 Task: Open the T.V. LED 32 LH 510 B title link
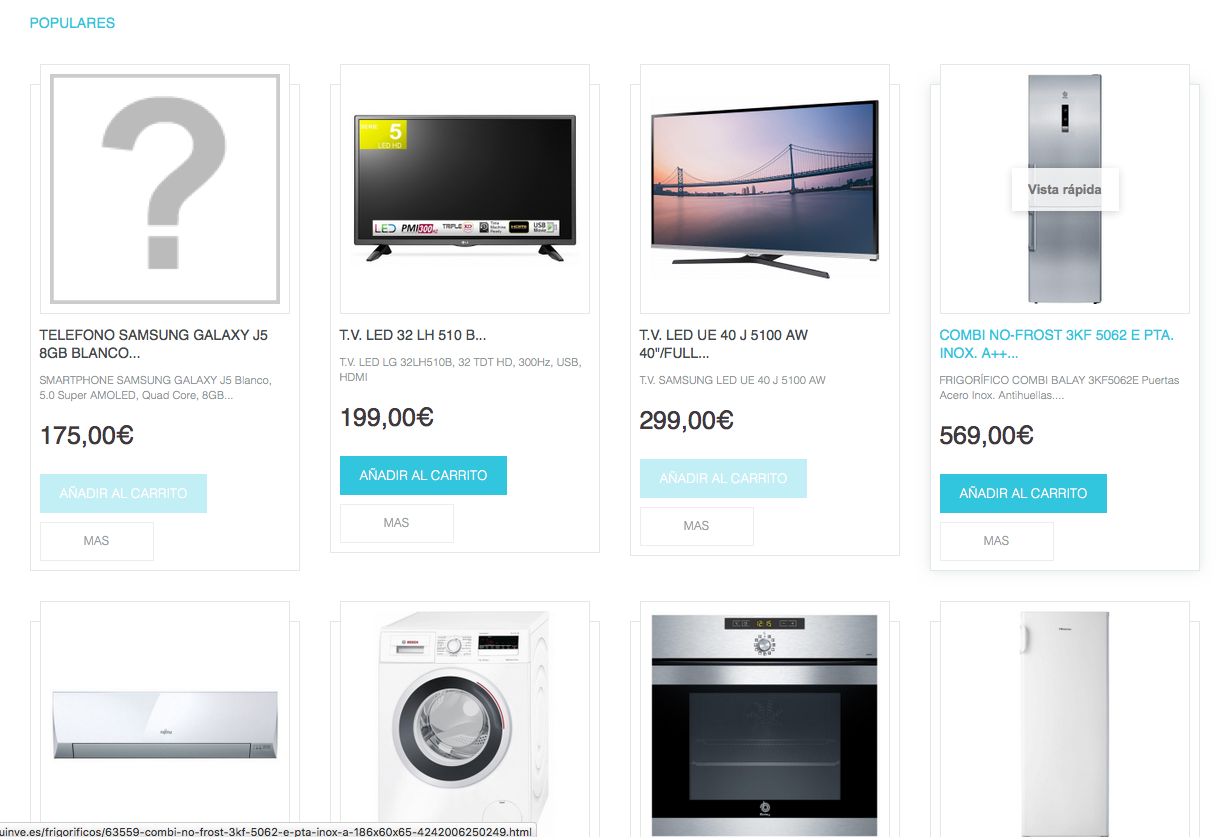pyautogui.click(x=413, y=335)
